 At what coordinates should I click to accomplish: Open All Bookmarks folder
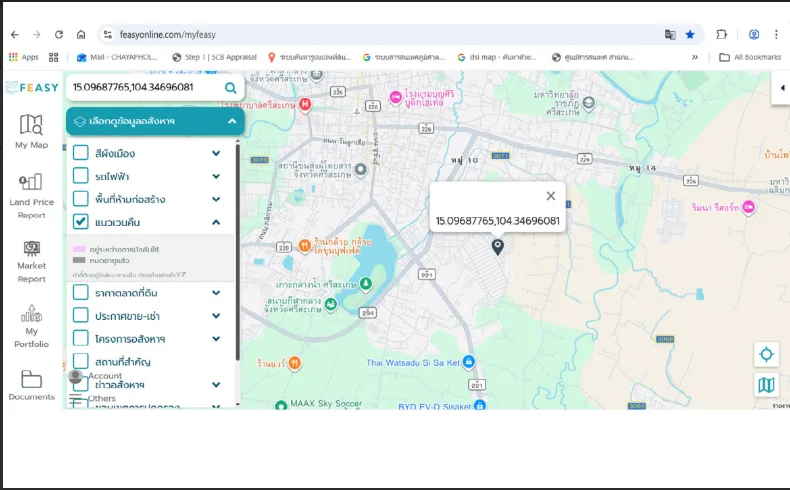(x=750, y=57)
